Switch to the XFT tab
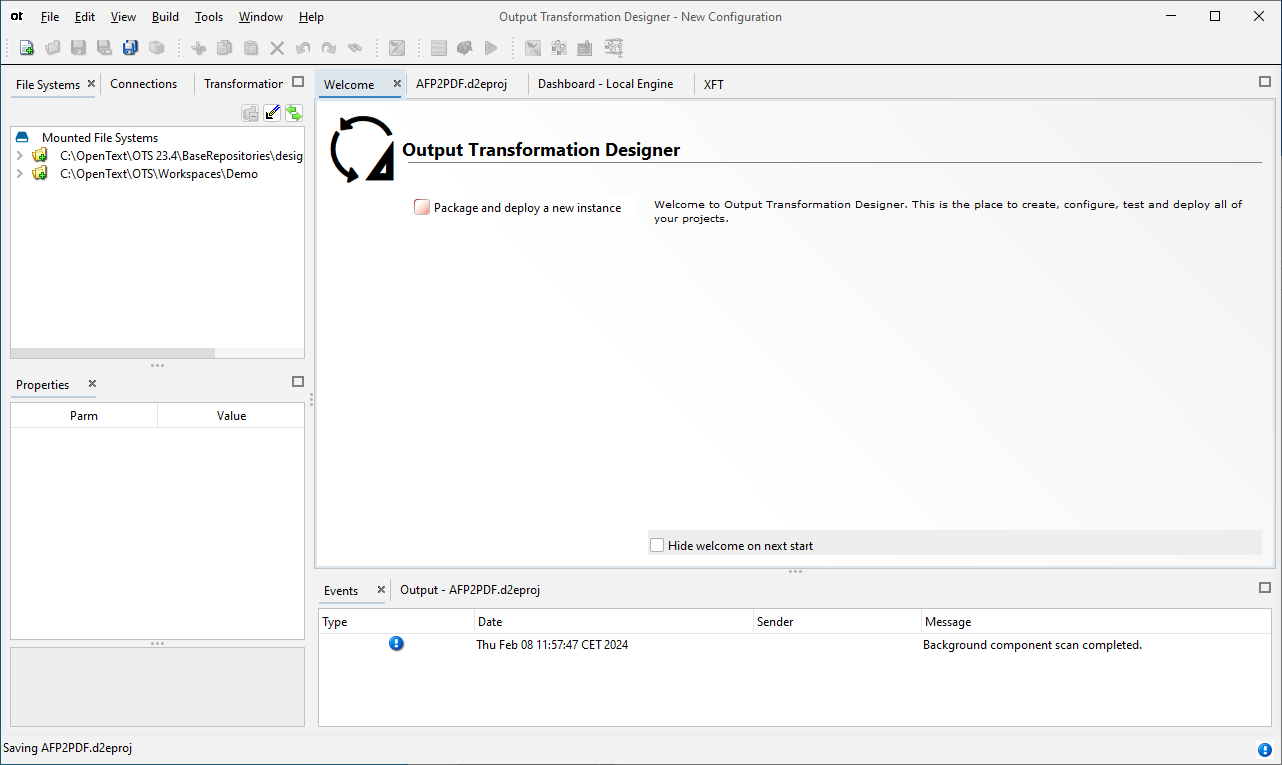This screenshot has width=1282, height=765. (713, 84)
